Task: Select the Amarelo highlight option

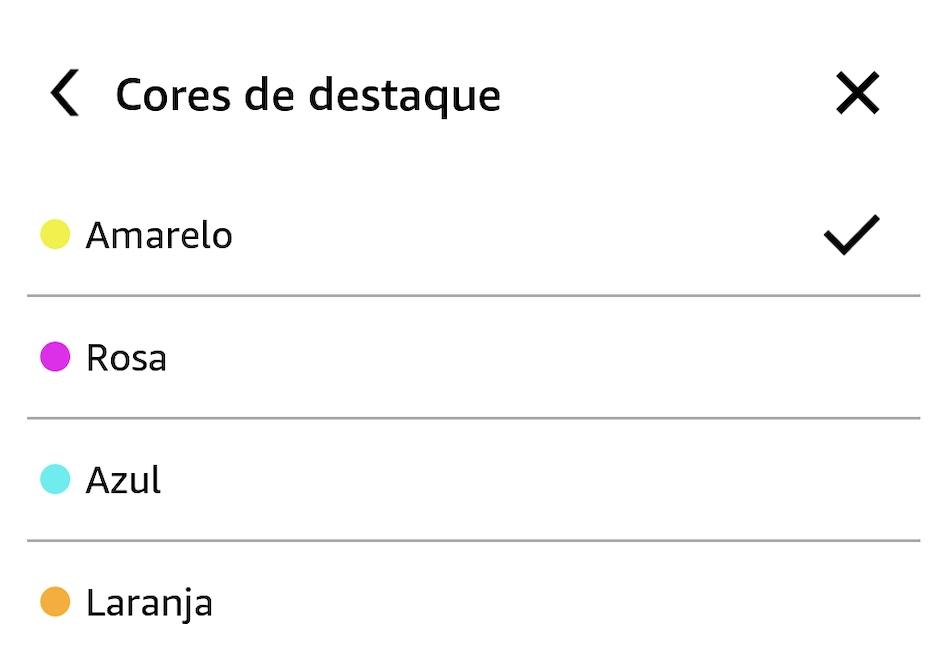Action: tap(160, 235)
